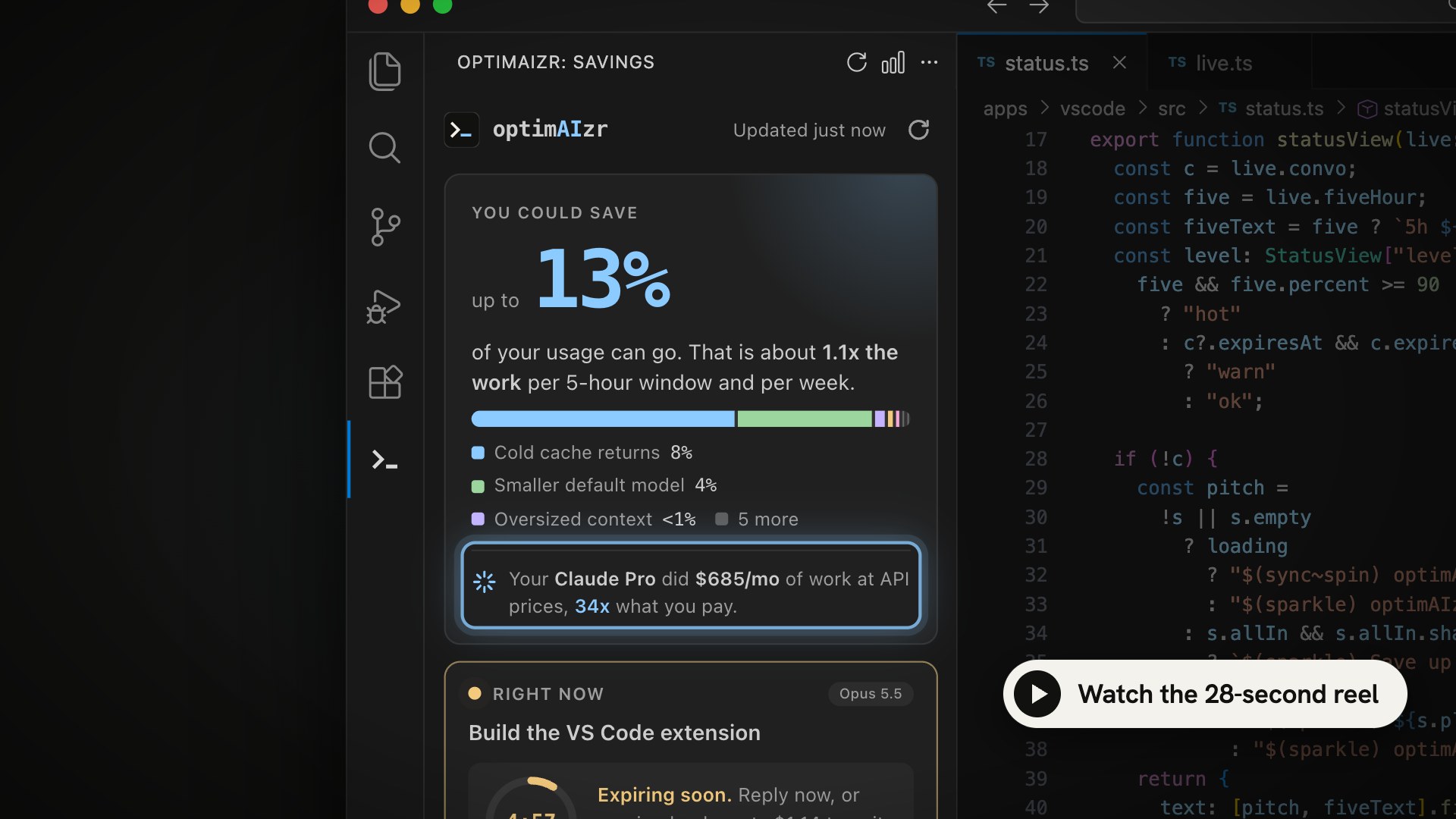Click the OPTIMAIZR: SAVINGS panel title
1456x819 pixels.
click(x=556, y=62)
